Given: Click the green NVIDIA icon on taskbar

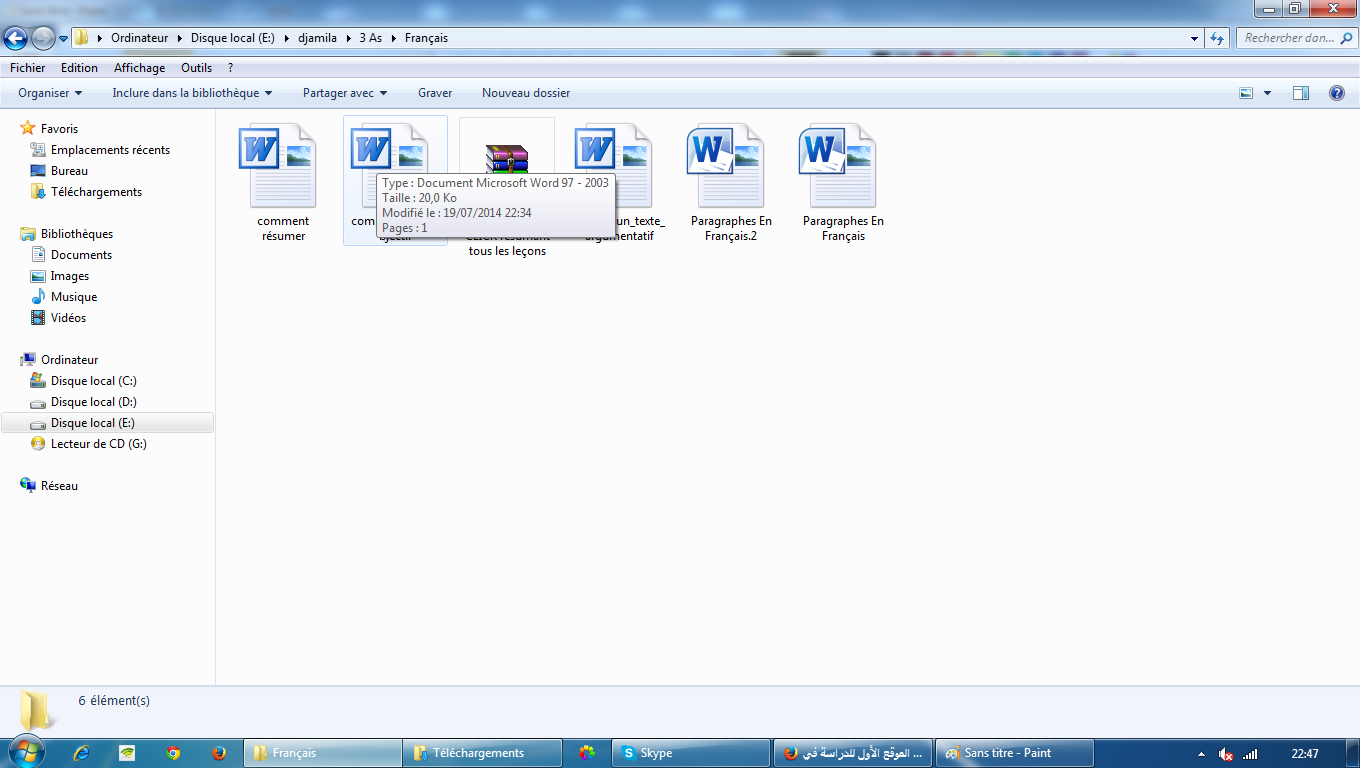Looking at the screenshot, I should [127, 753].
